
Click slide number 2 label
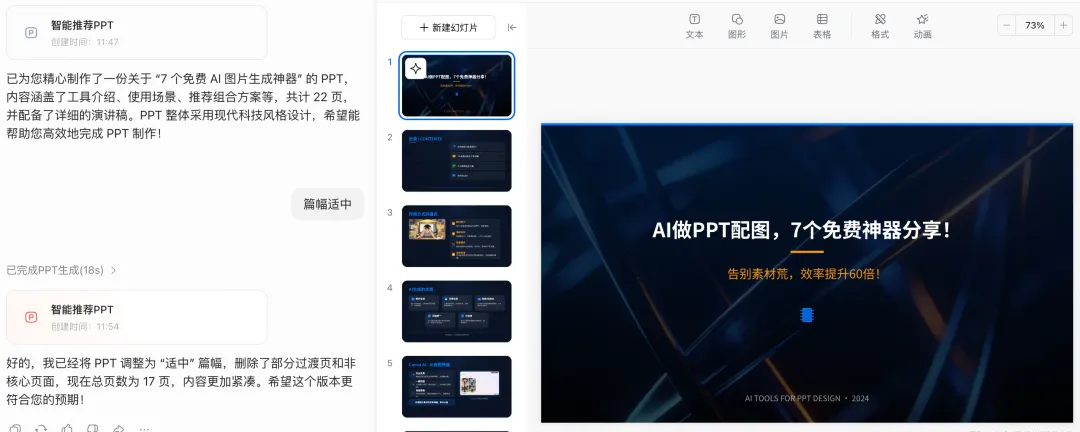pos(390,137)
